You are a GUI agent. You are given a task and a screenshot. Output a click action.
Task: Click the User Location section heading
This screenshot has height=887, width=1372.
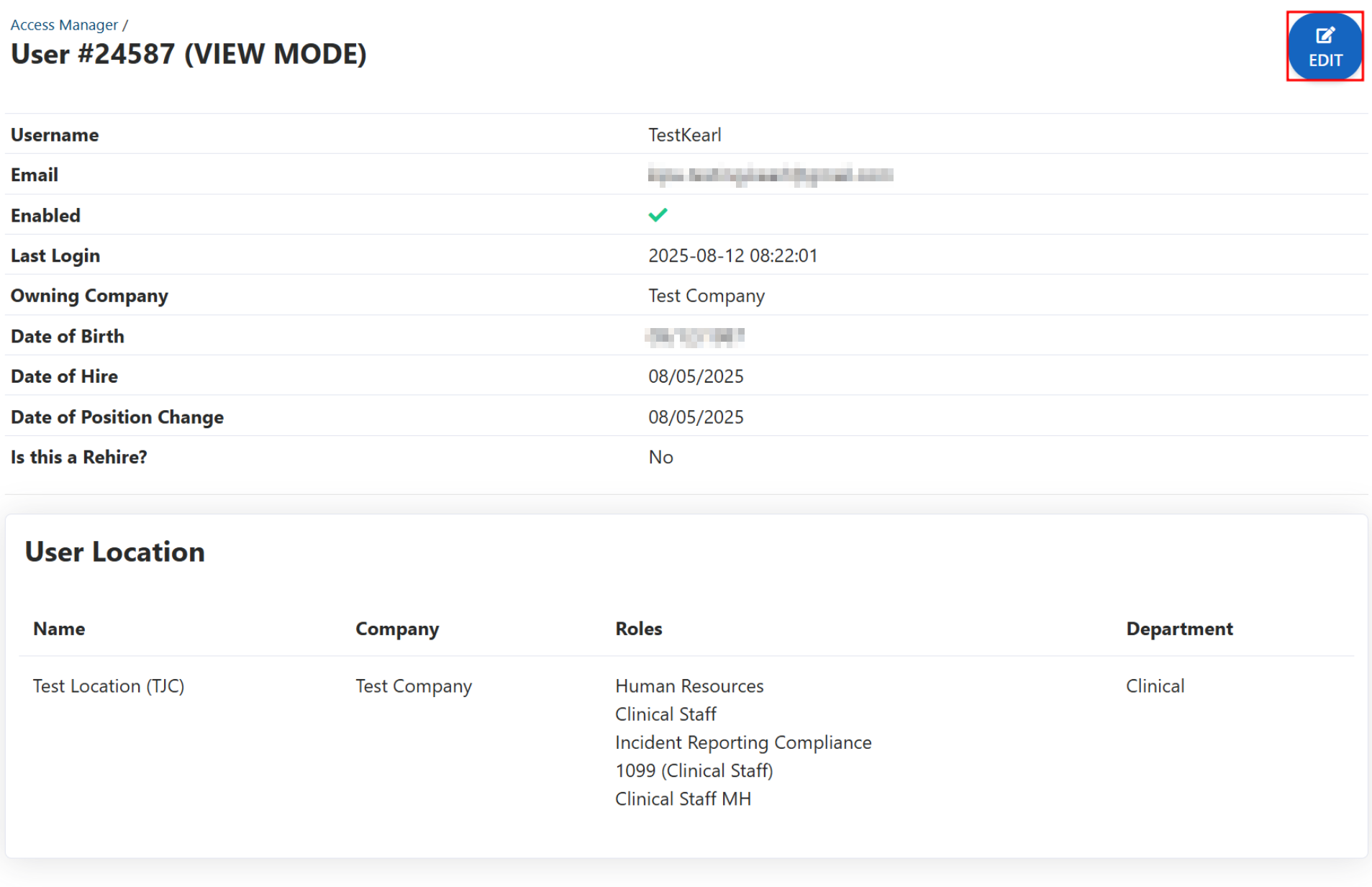point(115,552)
